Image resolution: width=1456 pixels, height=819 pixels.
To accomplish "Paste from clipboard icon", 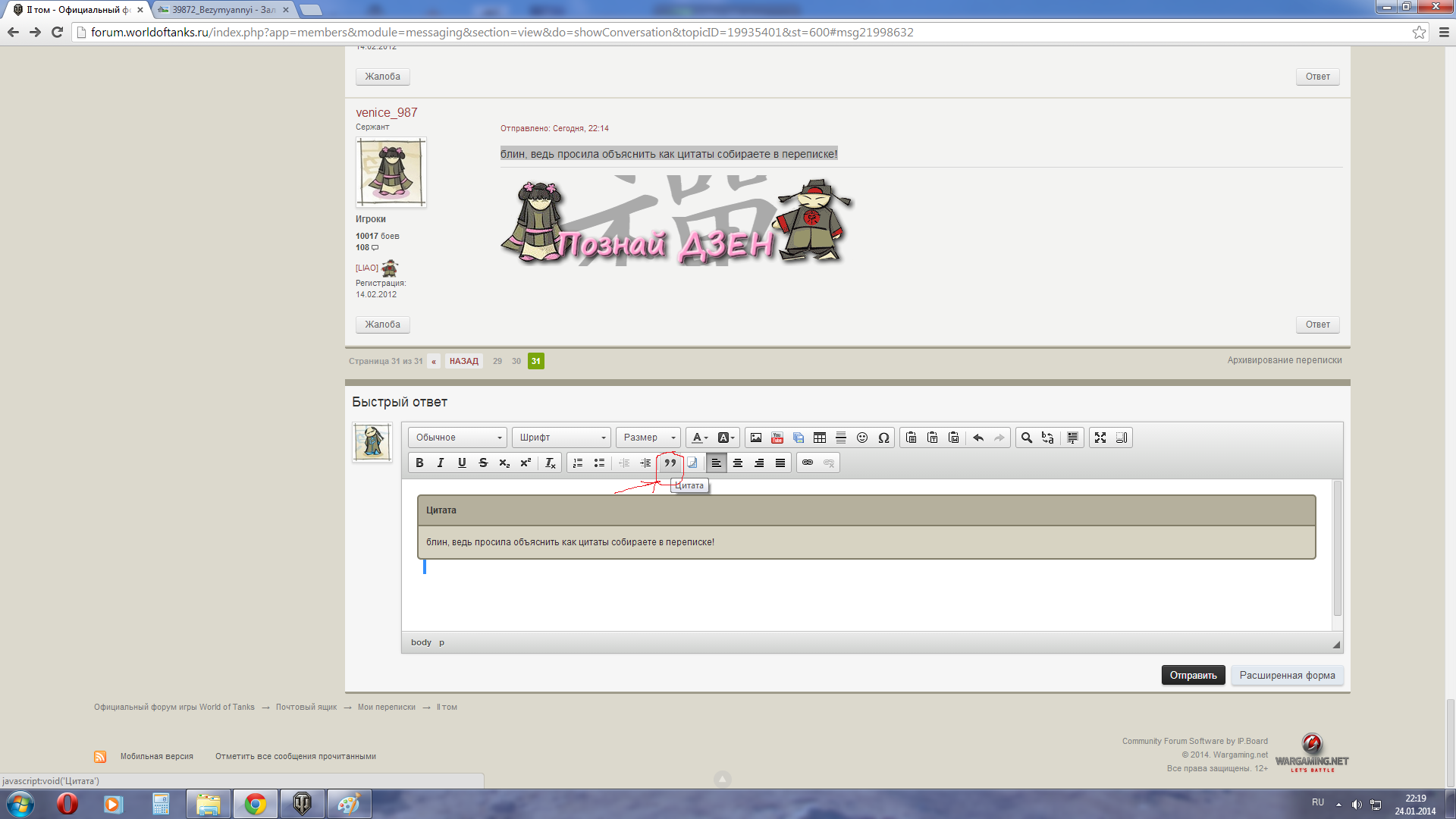I will coord(912,438).
